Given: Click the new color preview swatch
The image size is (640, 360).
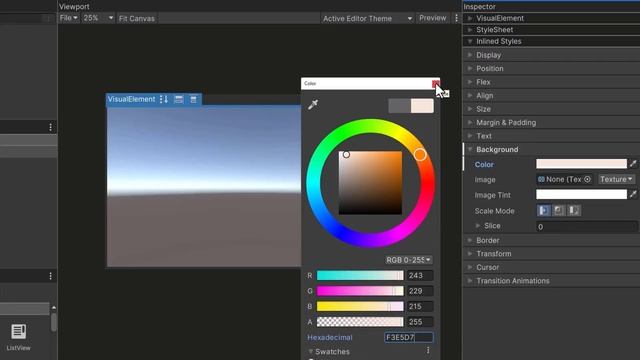Looking at the screenshot, I should point(422,106).
